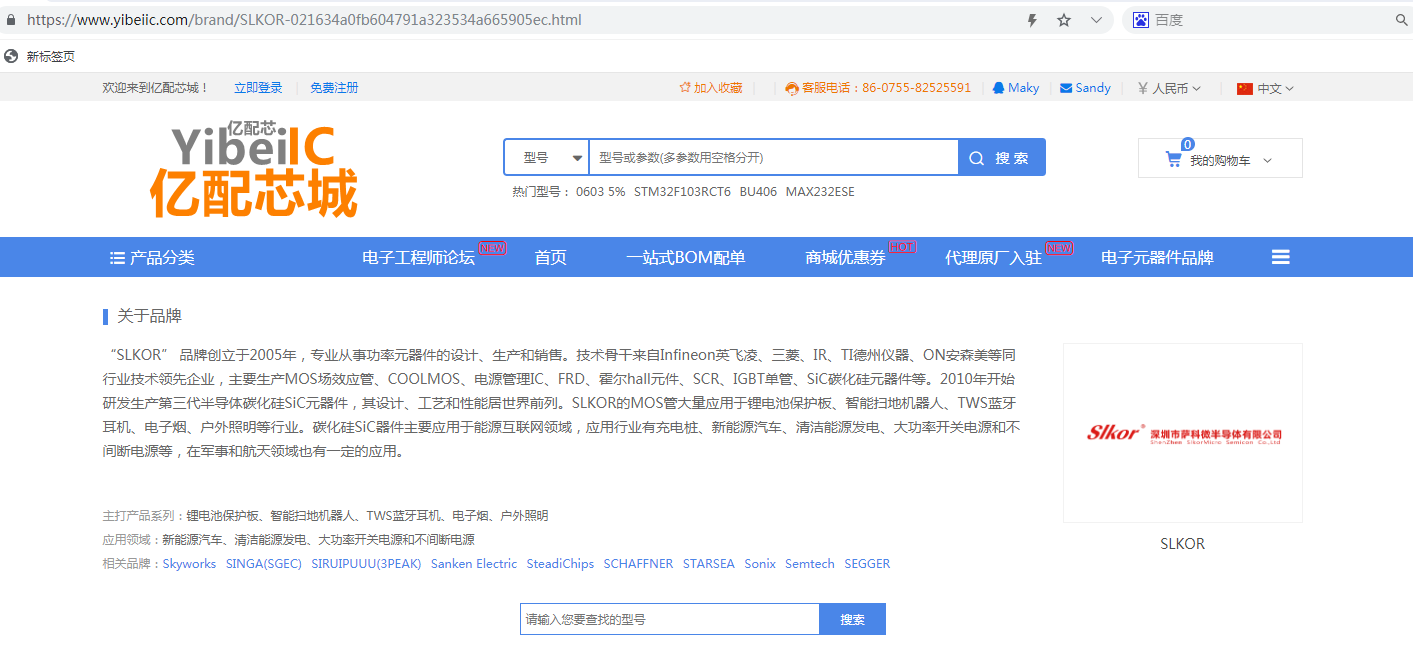The height and width of the screenshot is (658, 1413).
Task: Click the SLKOR brand logo image
Action: 1182,433
